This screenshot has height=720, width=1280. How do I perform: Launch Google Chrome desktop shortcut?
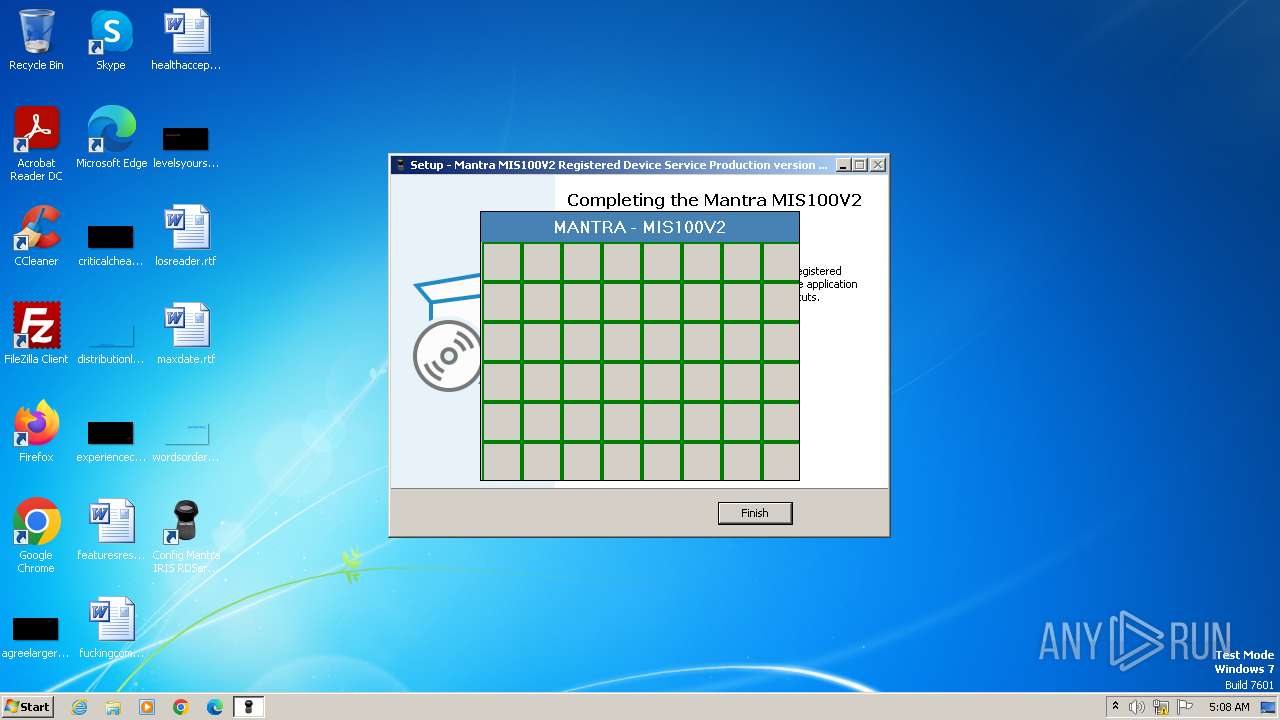(x=36, y=536)
